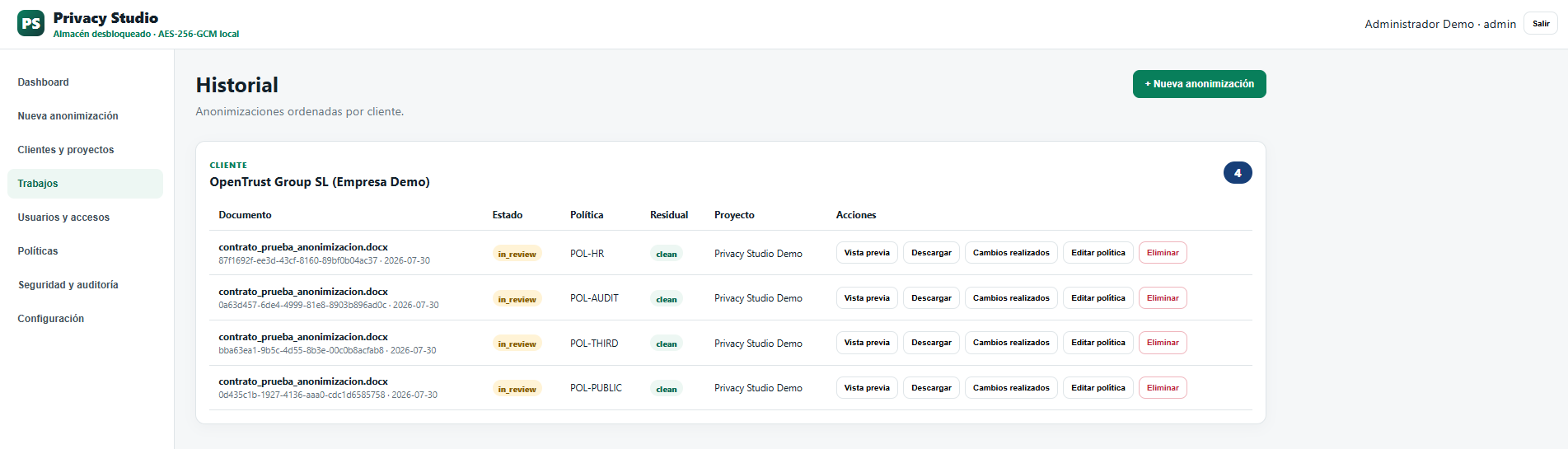1568x449 pixels.
Task: Click Descargar in the POL-AUDIT row
Action: pyautogui.click(x=931, y=298)
